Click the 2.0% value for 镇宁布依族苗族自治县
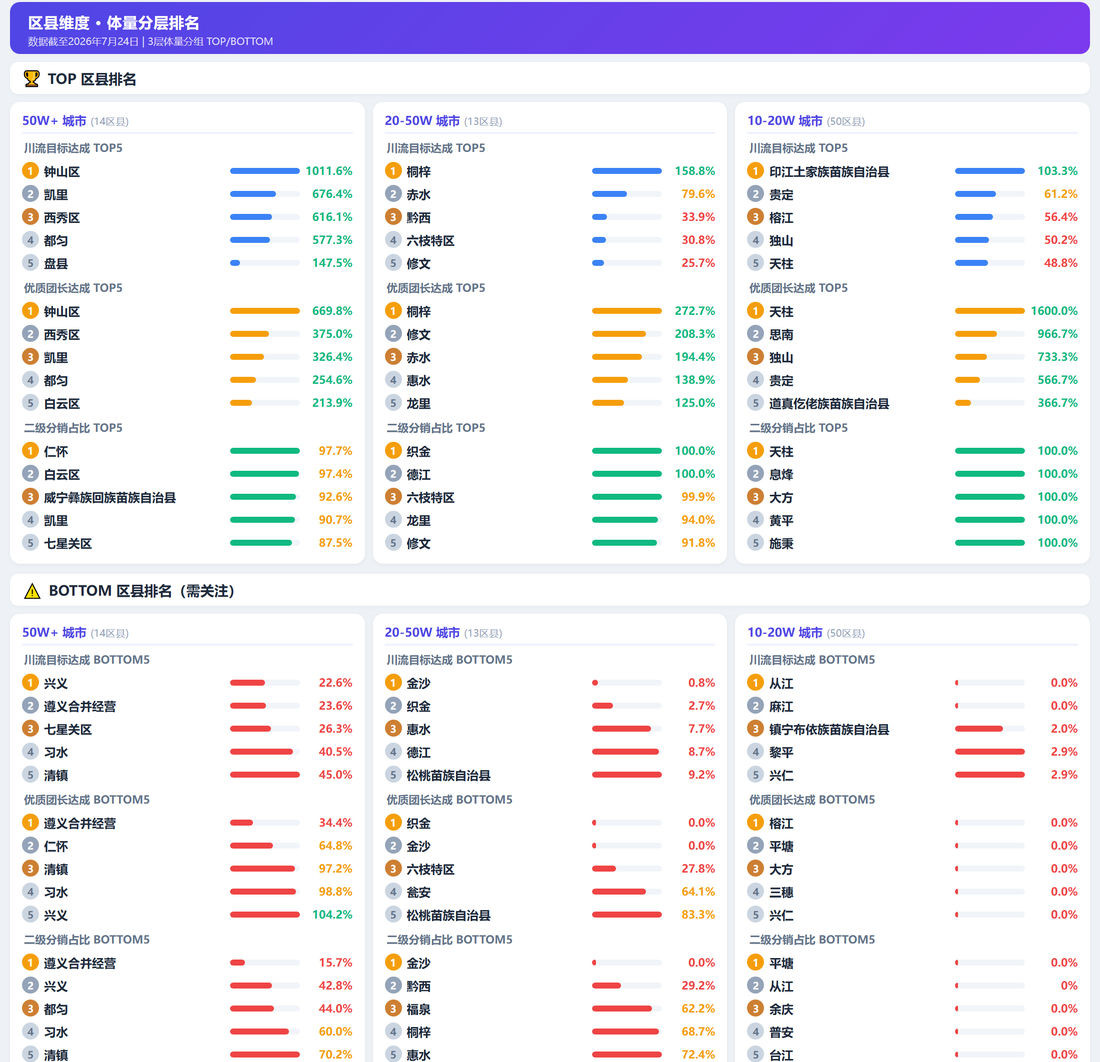Screen dimensions: 1100x1062 (x=1064, y=729)
